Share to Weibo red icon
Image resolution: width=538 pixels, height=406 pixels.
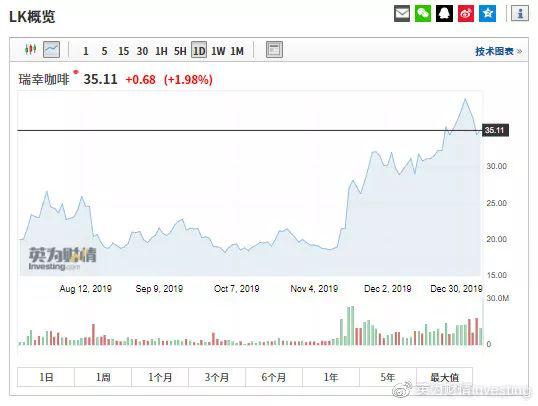(466, 14)
